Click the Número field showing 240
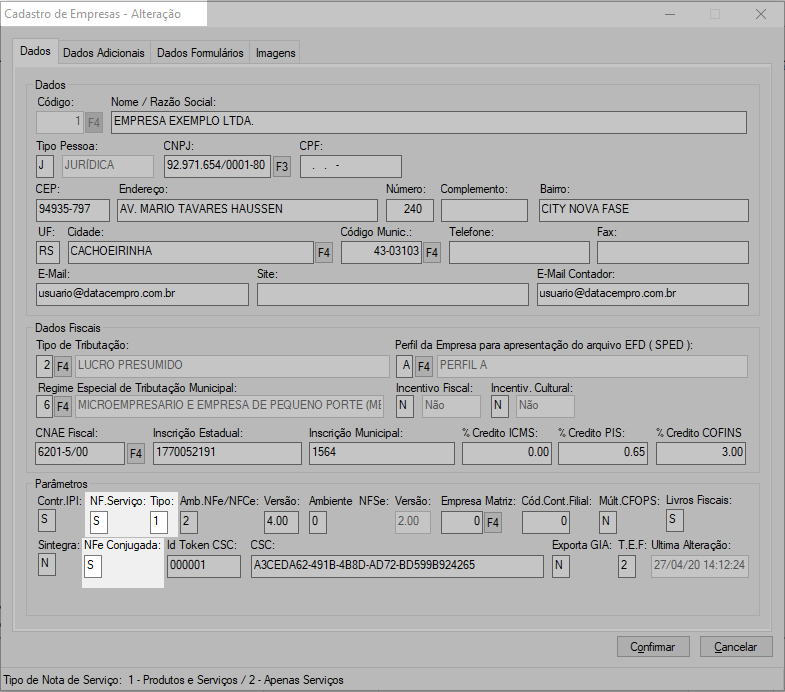The image size is (785, 692). (x=410, y=210)
